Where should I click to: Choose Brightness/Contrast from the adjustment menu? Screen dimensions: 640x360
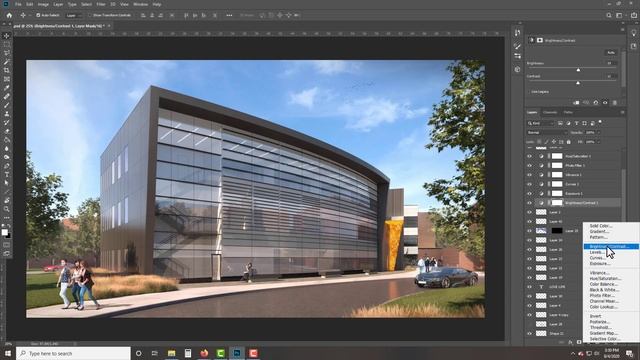[x=611, y=247]
